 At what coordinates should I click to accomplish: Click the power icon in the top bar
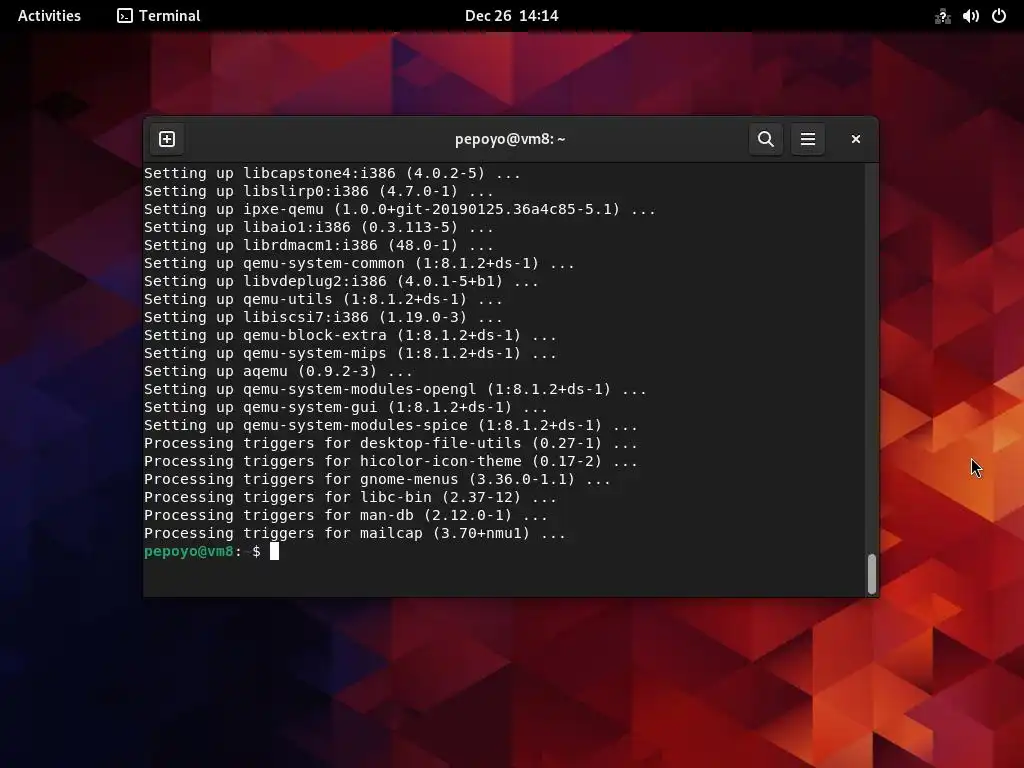[999, 16]
